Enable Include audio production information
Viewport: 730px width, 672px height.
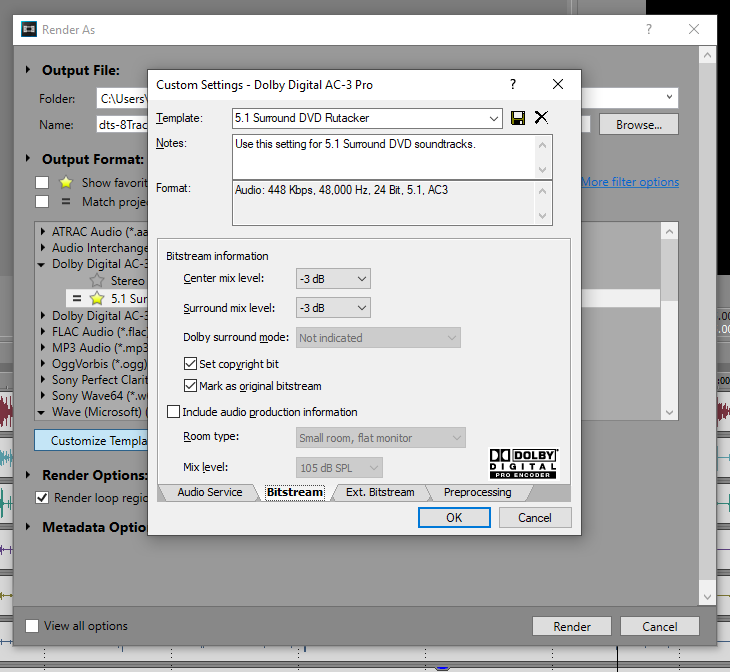[173, 412]
